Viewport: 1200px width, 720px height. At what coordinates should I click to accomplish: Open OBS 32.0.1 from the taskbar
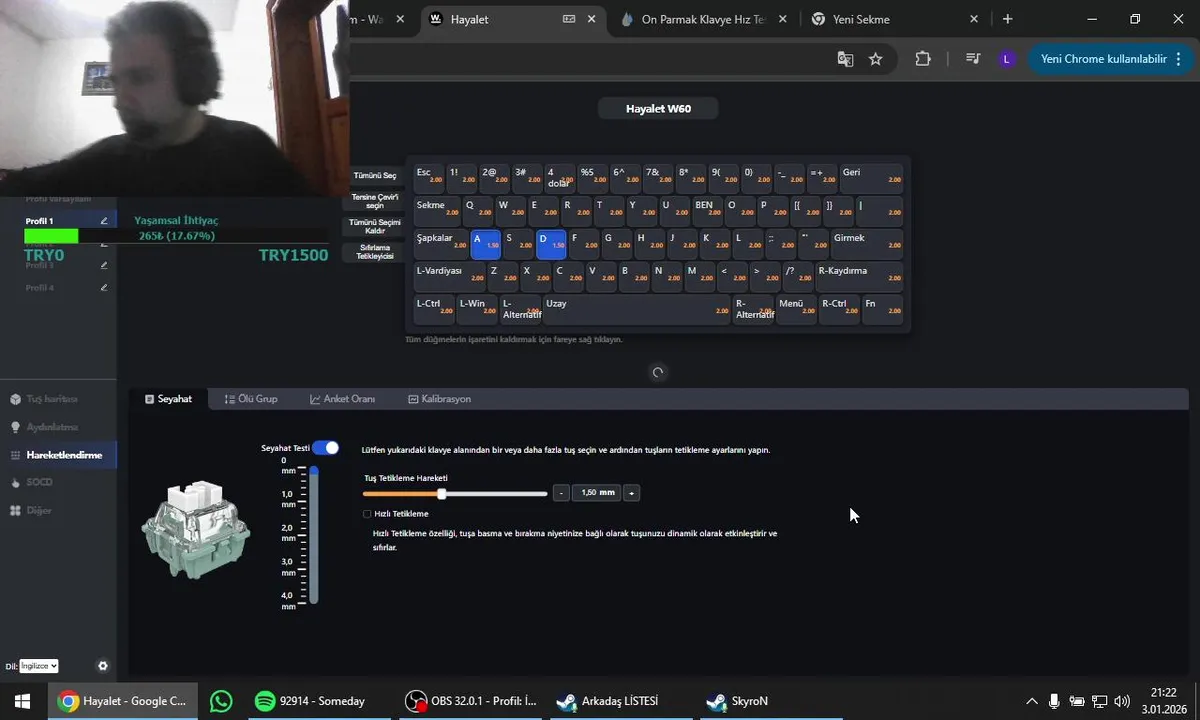coord(470,701)
